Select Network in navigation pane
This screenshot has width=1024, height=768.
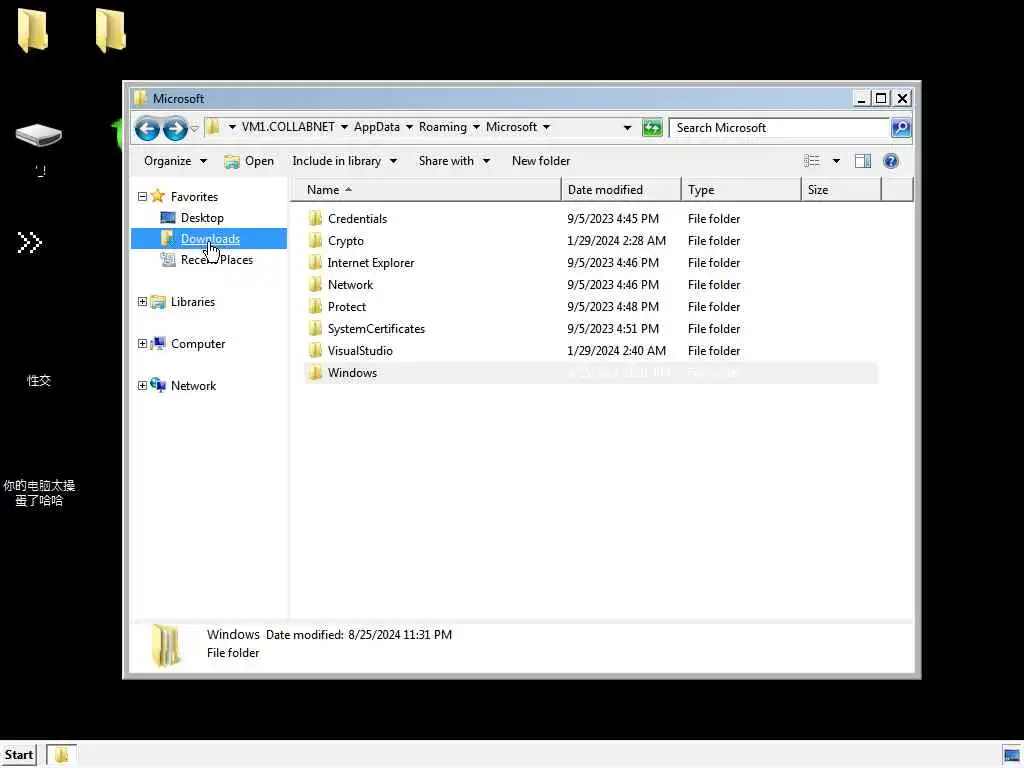pos(193,385)
